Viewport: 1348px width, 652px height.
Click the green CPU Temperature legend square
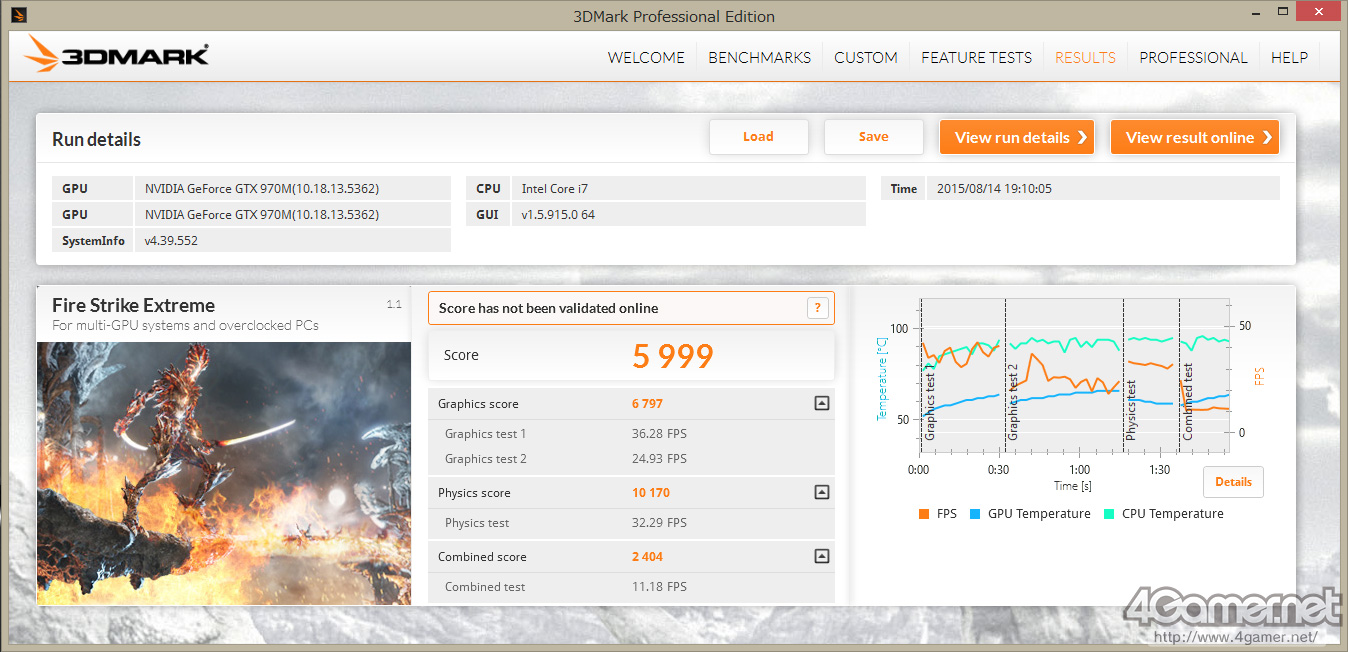1108,514
